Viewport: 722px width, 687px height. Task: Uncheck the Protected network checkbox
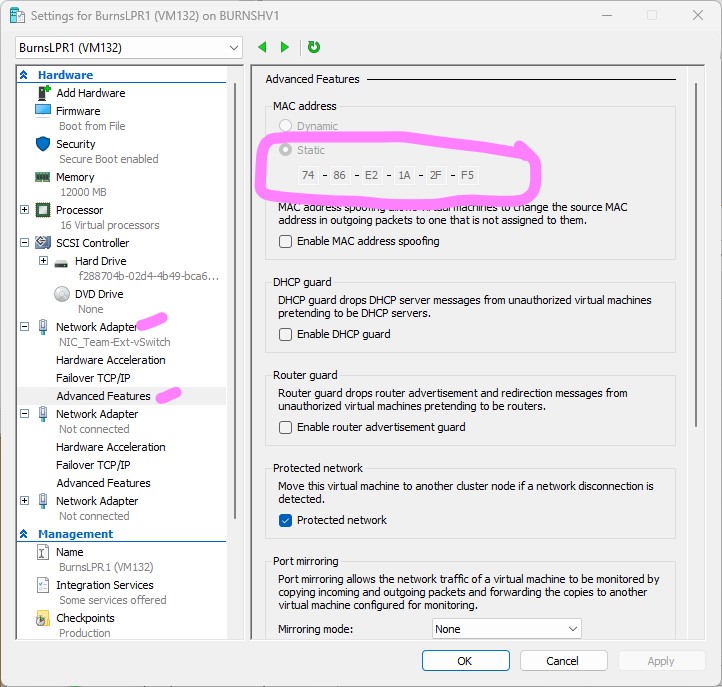285,520
